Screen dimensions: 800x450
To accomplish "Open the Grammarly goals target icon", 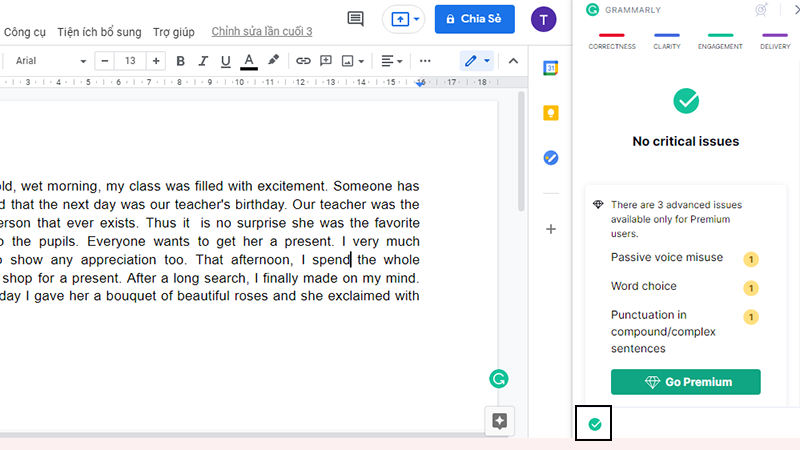I will coord(761,9).
